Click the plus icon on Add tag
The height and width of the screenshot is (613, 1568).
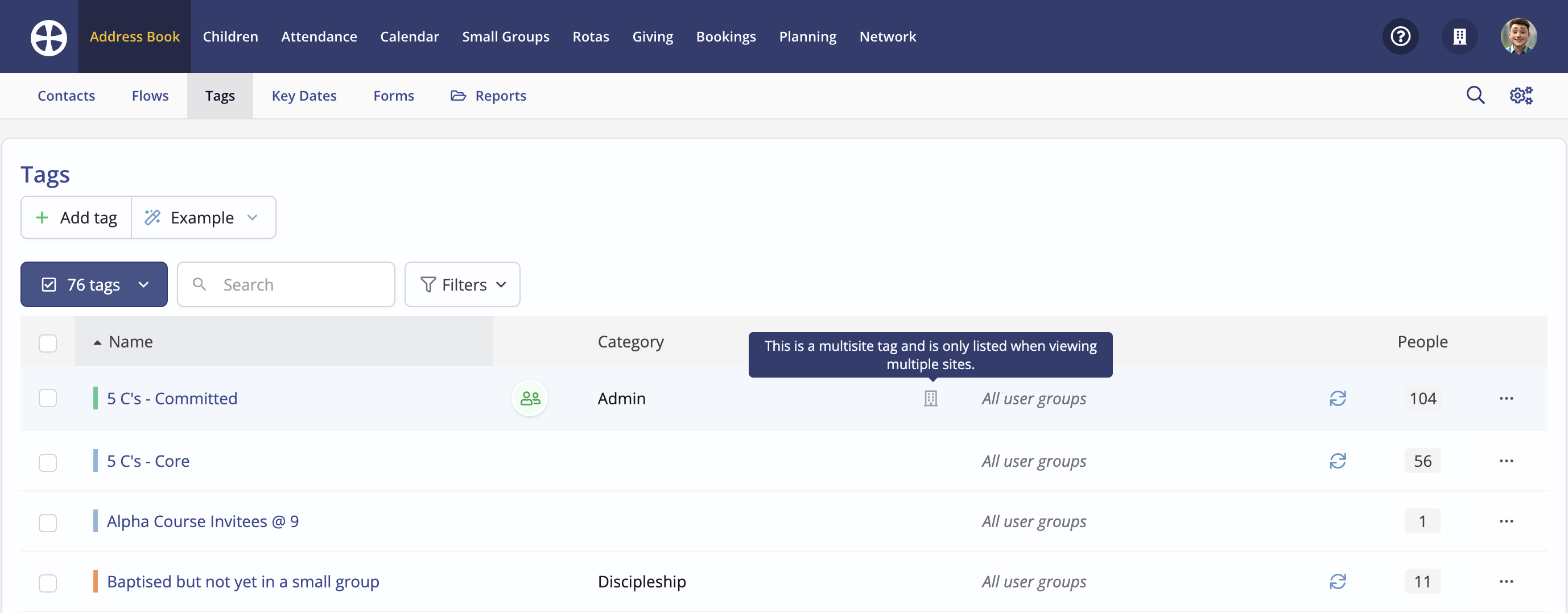(x=42, y=218)
